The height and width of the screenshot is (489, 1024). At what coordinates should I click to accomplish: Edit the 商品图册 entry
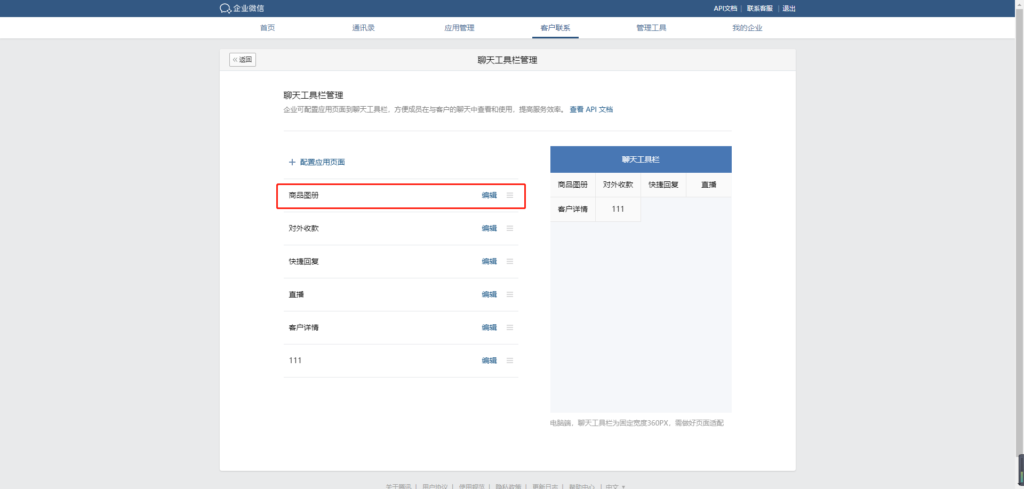[489, 195]
